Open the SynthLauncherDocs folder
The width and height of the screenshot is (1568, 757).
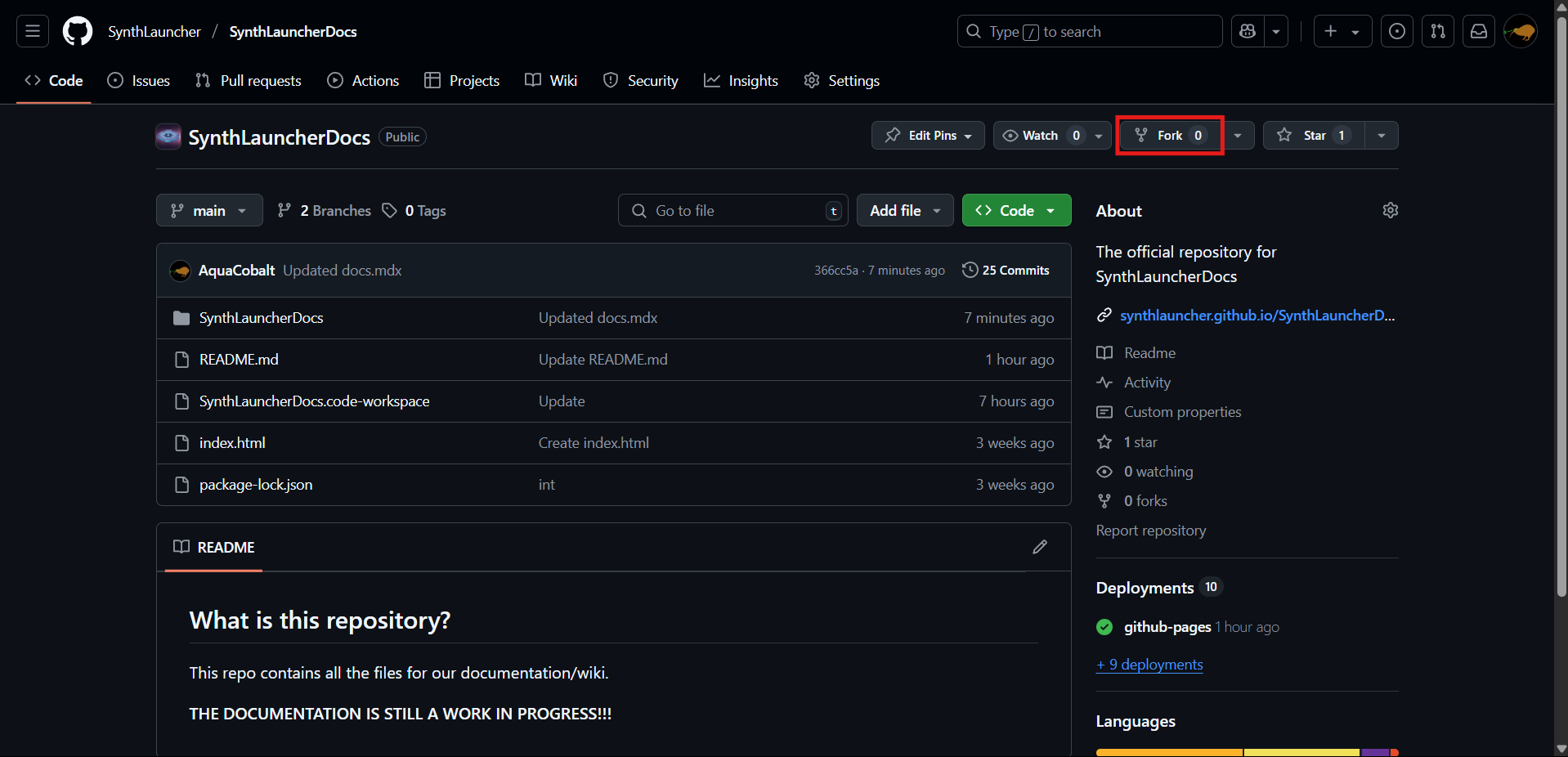point(261,318)
